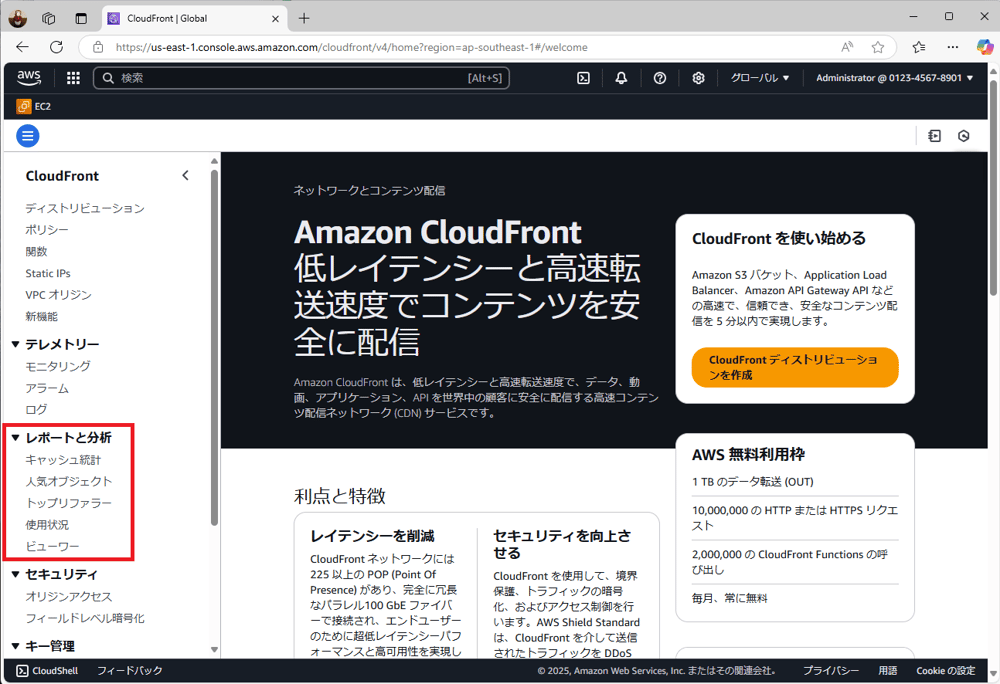Open アラーム under テレメトリー

[x=47, y=388]
